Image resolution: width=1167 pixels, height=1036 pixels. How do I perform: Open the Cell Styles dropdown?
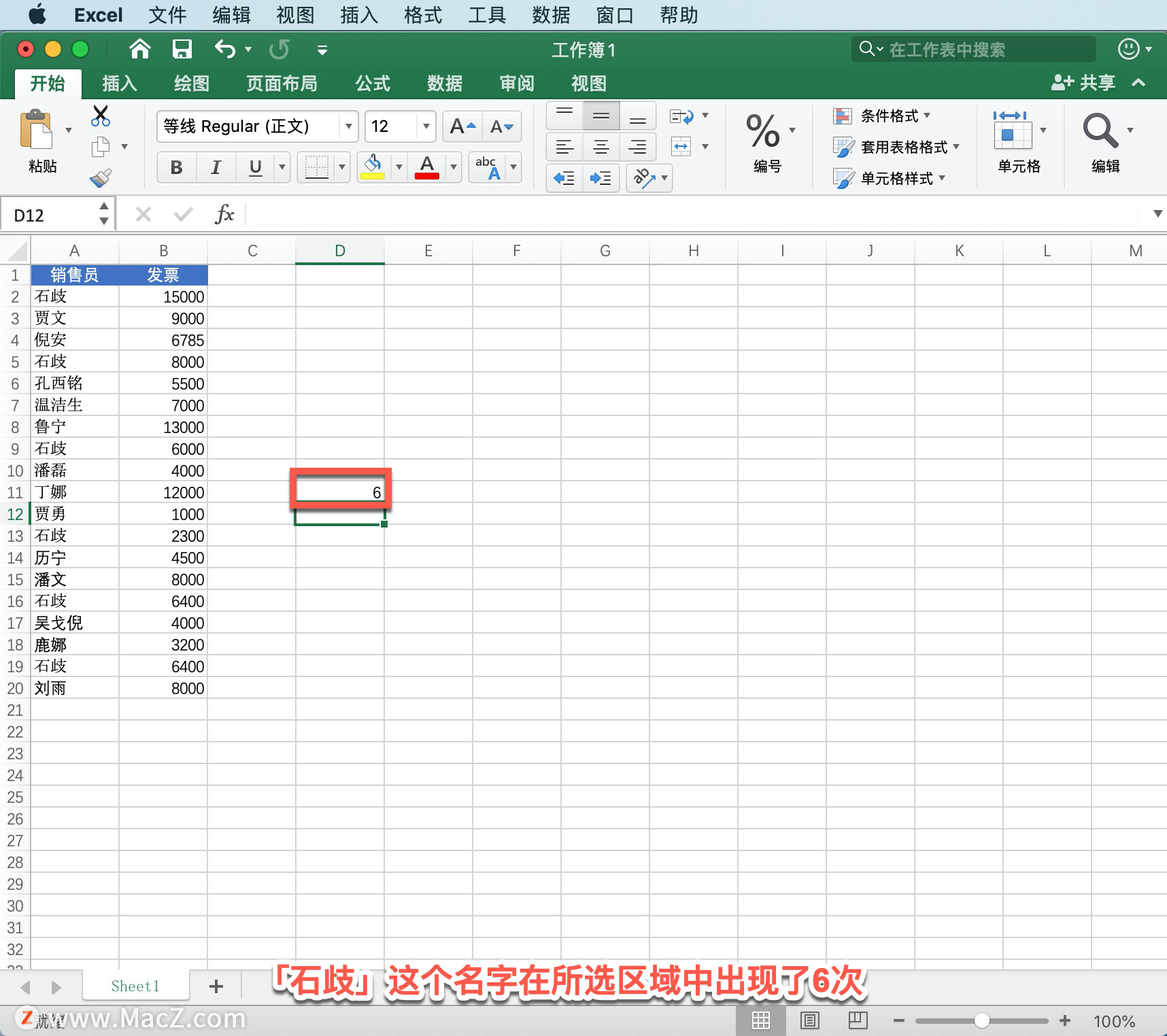890,178
